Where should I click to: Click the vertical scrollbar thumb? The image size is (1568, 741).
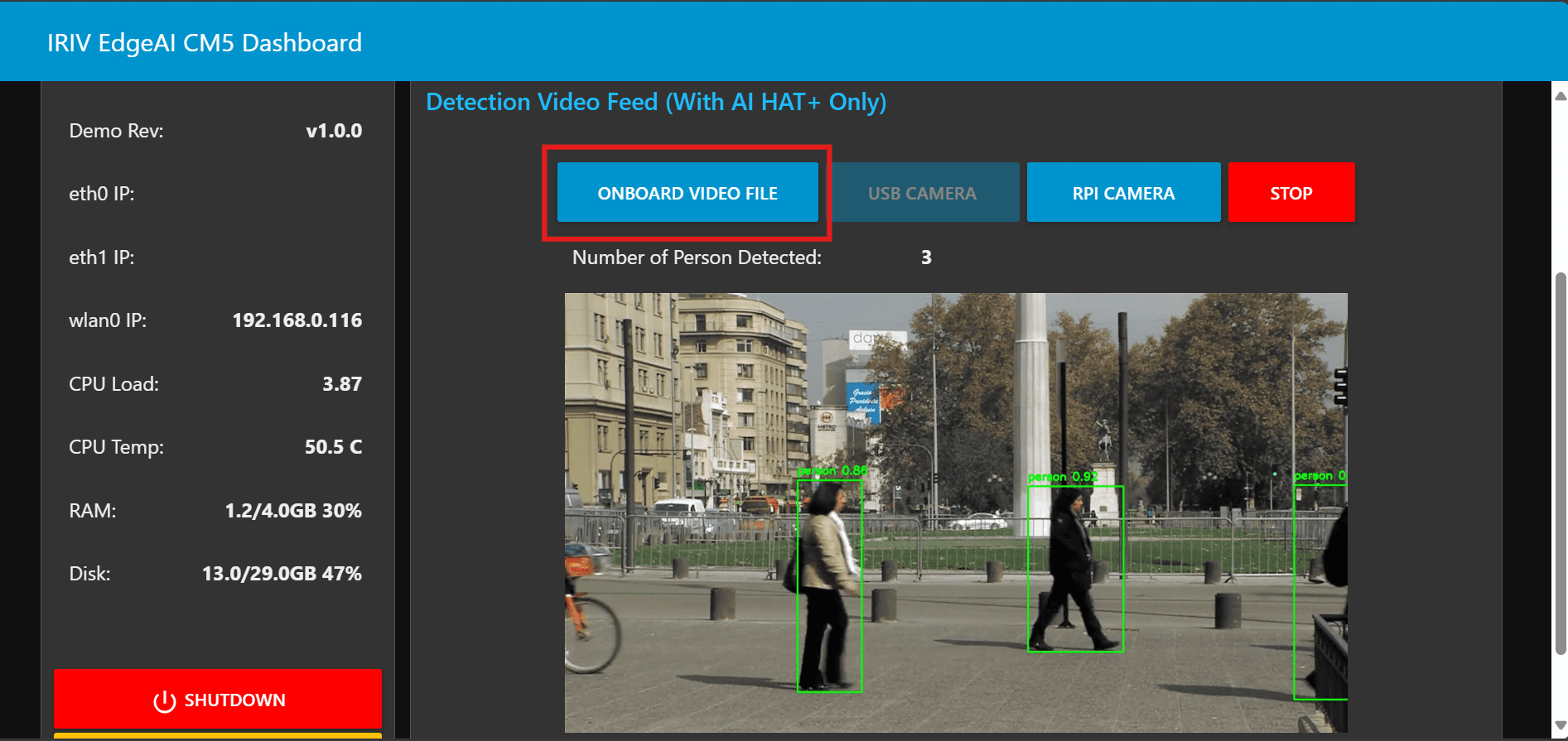click(1560, 464)
